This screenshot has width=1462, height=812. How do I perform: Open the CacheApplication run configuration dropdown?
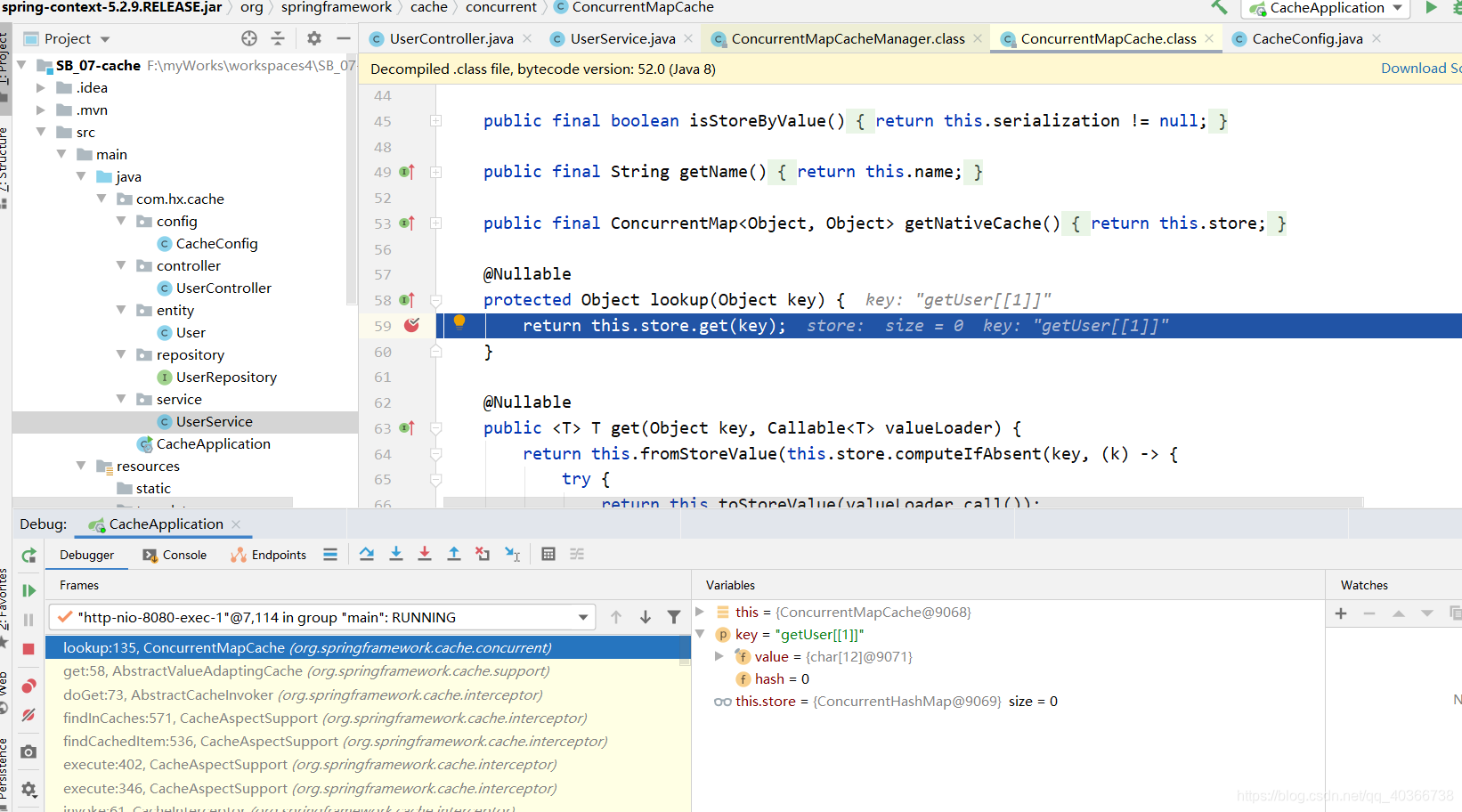click(x=1328, y=8)
